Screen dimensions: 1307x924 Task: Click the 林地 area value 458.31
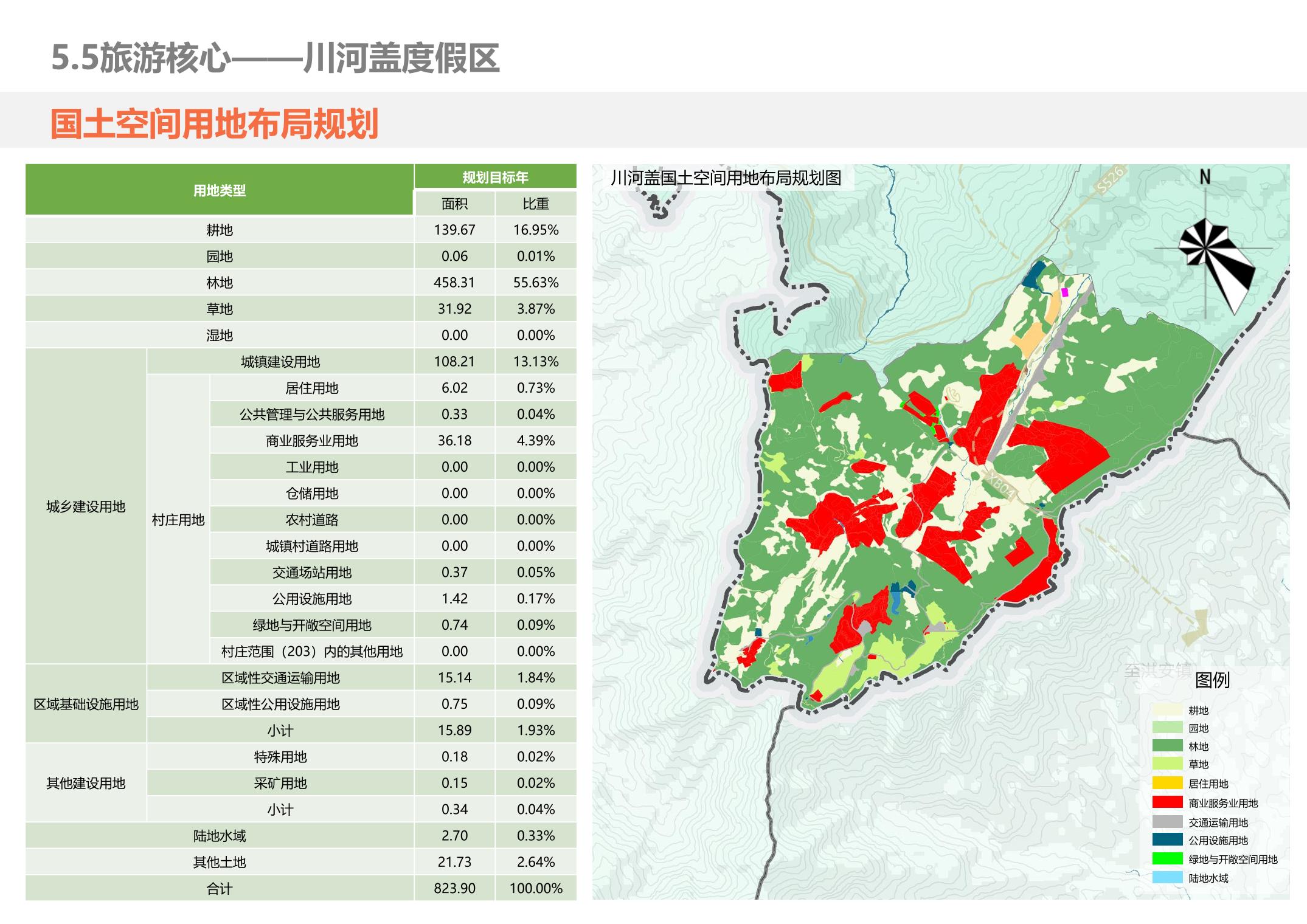454,283
